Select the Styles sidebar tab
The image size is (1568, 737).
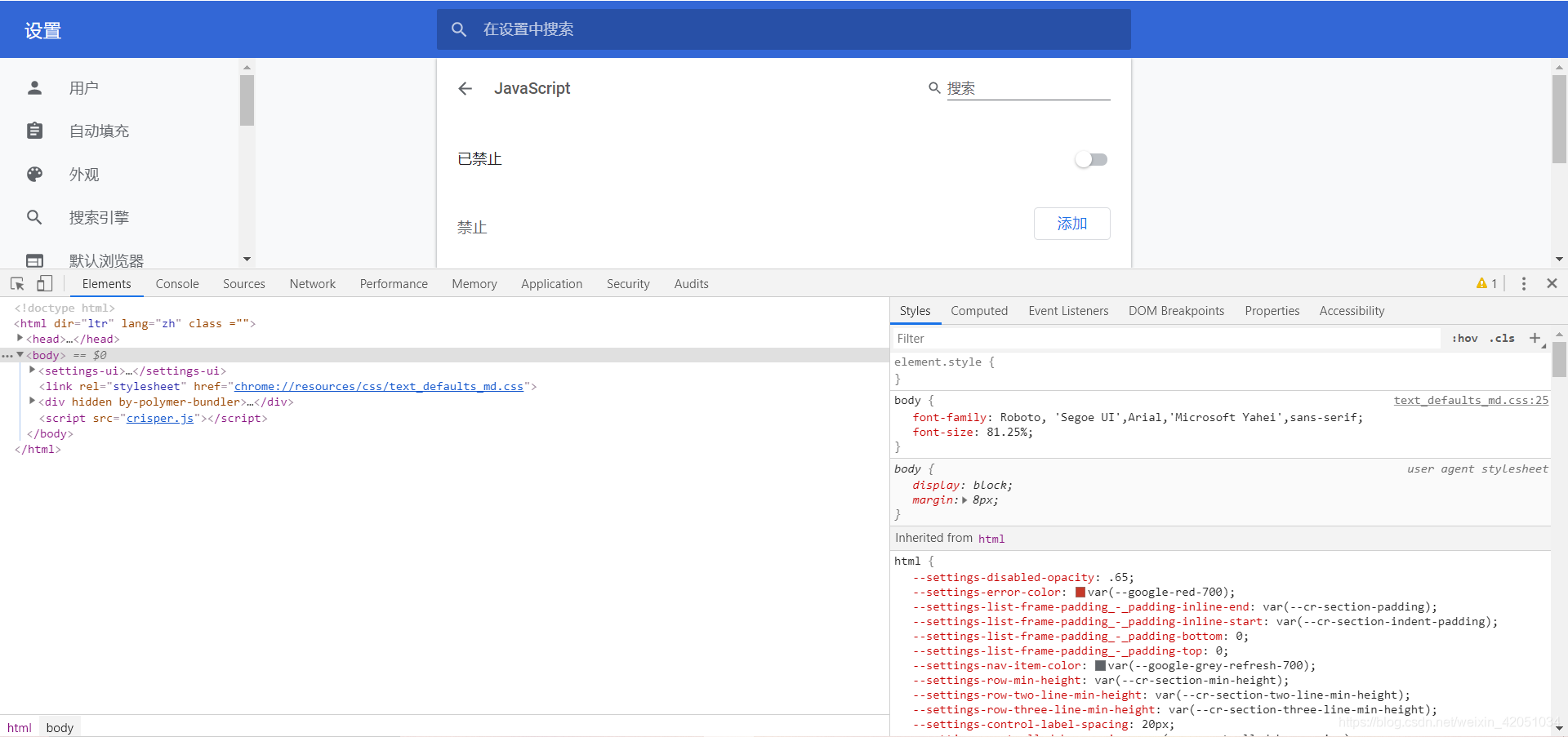pyautogui.click(x=915, y=311)
